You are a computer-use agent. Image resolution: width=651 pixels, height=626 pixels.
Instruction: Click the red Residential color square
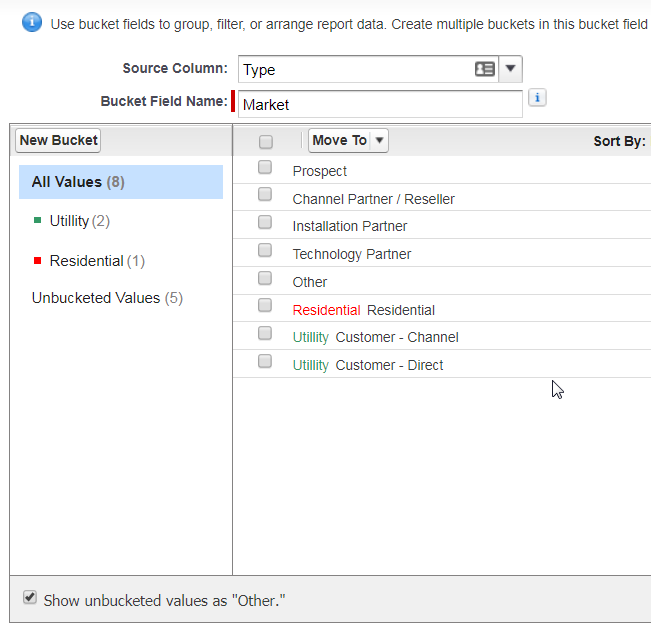38,261
